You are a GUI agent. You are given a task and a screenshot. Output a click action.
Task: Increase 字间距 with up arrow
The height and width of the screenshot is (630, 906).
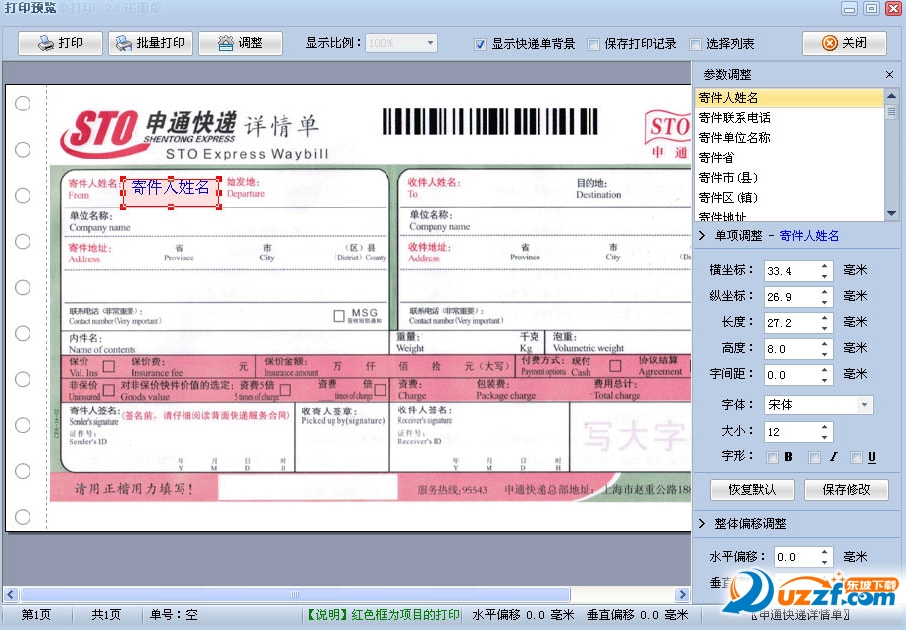click(x=825, y=370)
